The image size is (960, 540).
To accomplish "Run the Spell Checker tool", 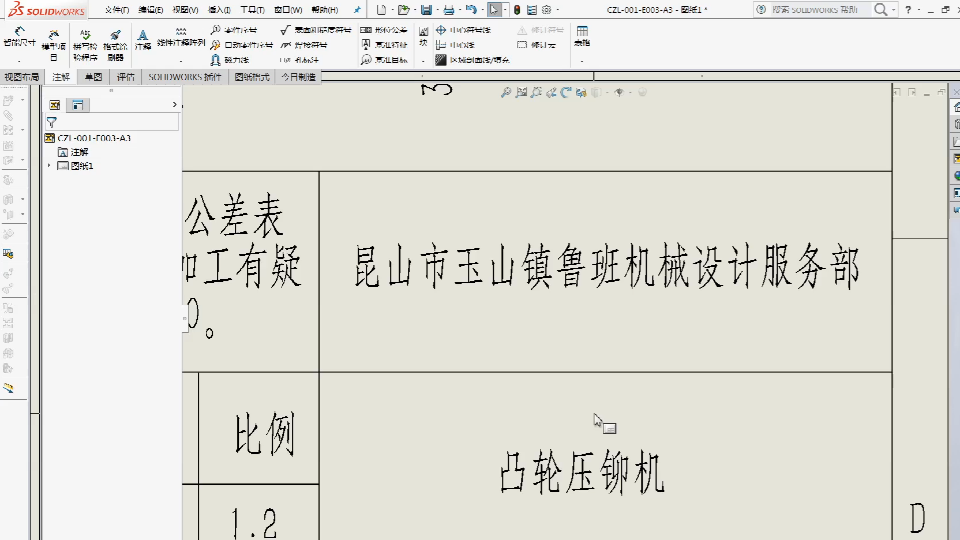I will click(85, 45).
